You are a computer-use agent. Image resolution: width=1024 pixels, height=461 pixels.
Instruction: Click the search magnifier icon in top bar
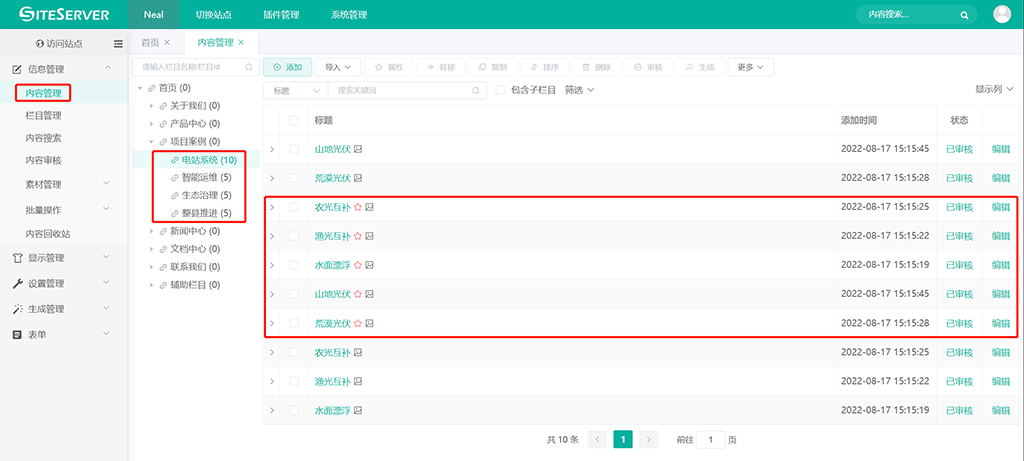(x=964, y=15)
